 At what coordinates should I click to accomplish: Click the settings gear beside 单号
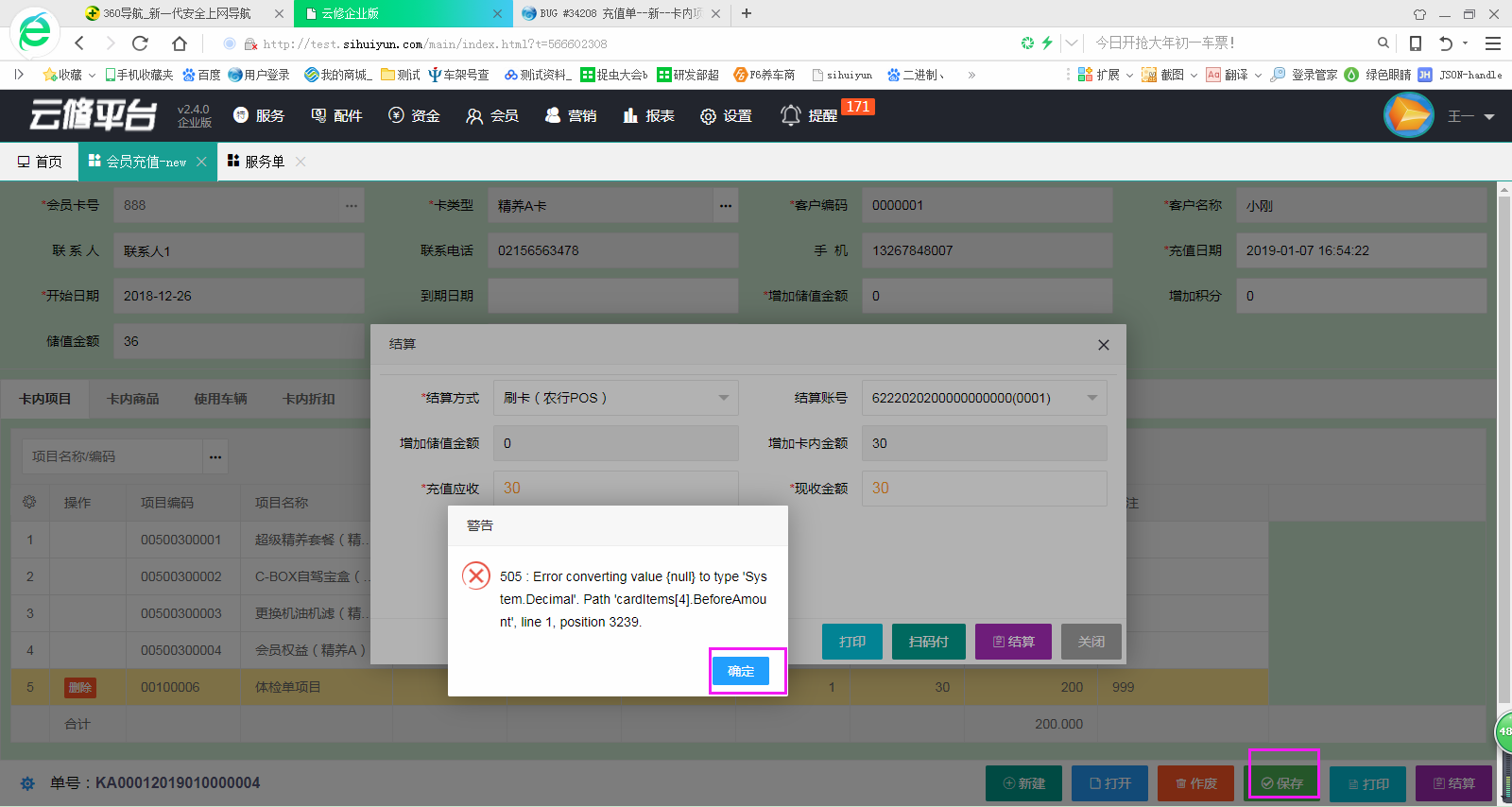tap(27, 783)
